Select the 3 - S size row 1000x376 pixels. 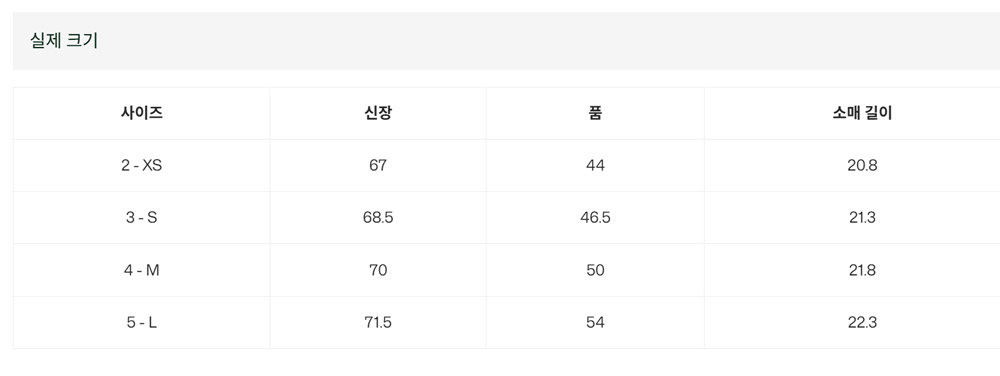tap(506, 218)
